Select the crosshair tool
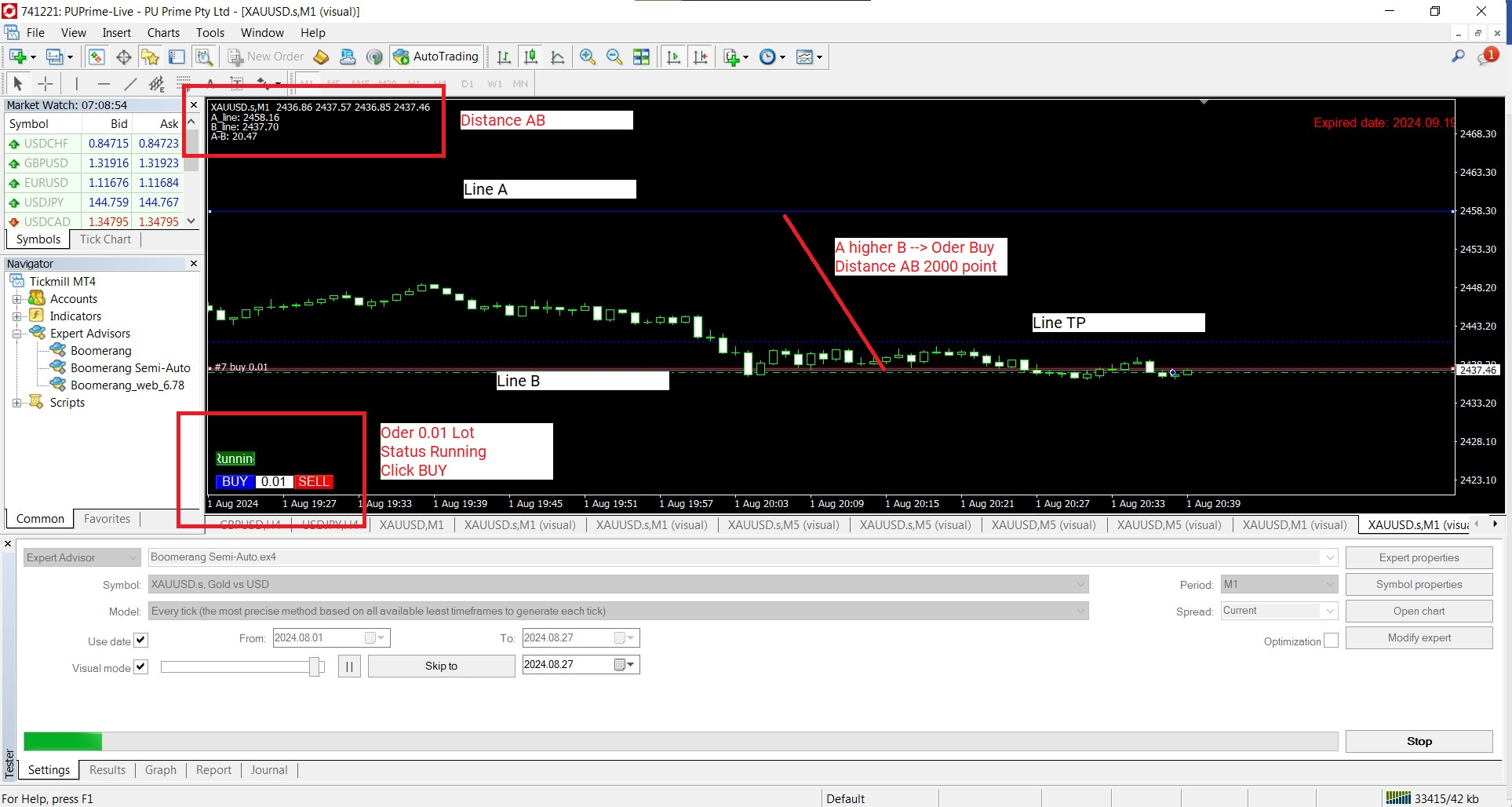The image size is (1512, 807). (x=46, y=83)
